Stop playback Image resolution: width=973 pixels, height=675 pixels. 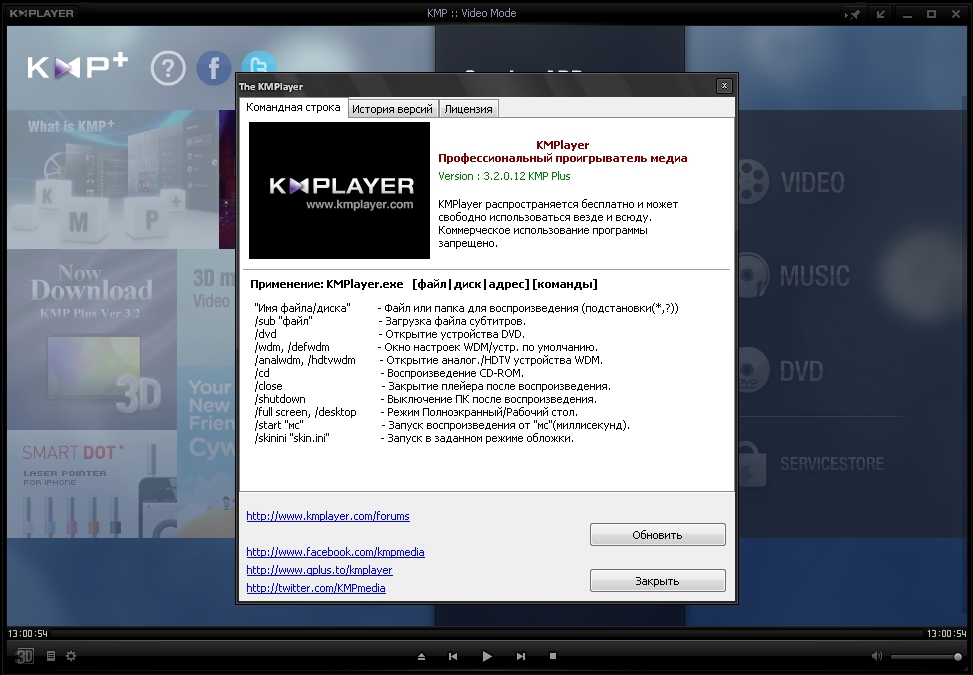[x=553, y=656]
